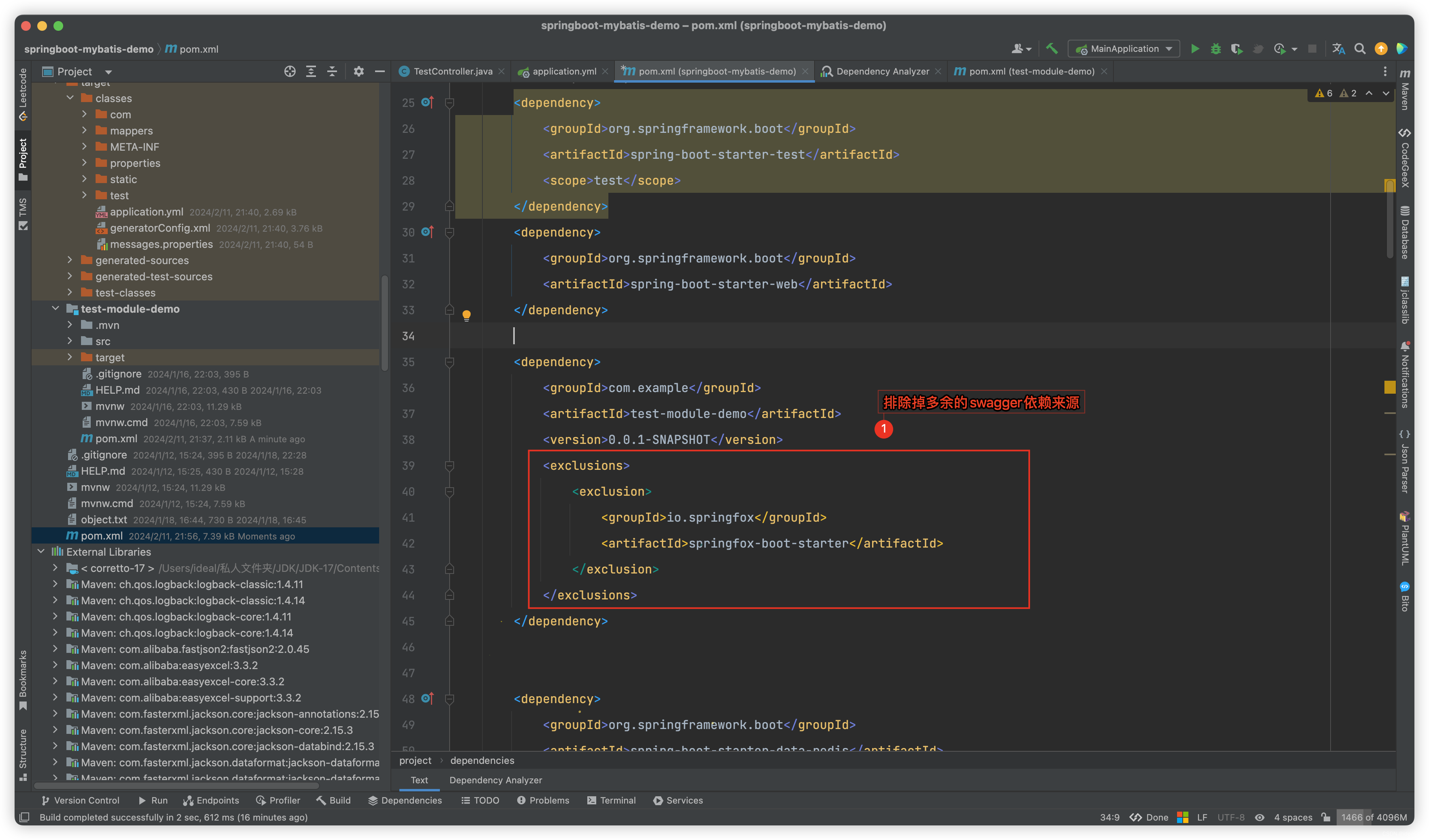Toggle the Database tool window in right sidebar
The image size is (1429, 840).
click(1405, 232)
